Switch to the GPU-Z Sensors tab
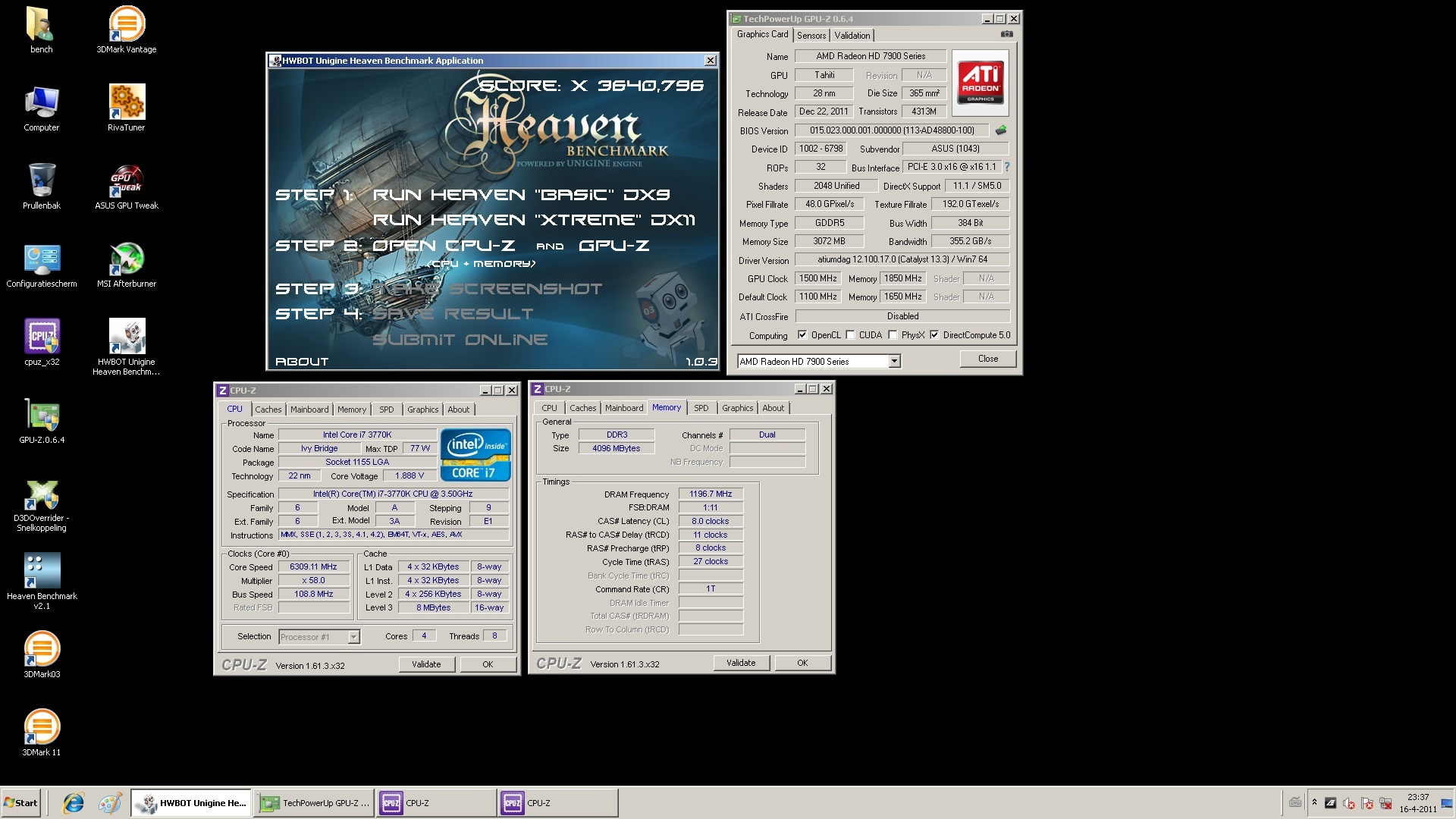Viewport: 1456px width, 819px height. click(811, 36)
